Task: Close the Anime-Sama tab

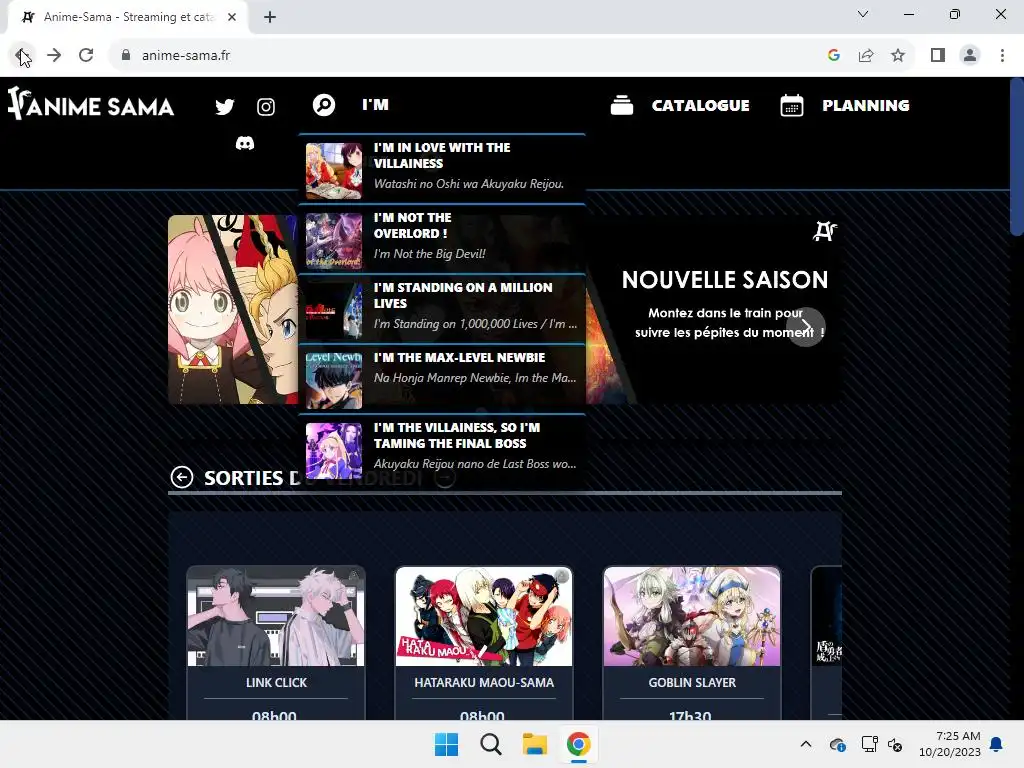Action: [x=232, y=17]
